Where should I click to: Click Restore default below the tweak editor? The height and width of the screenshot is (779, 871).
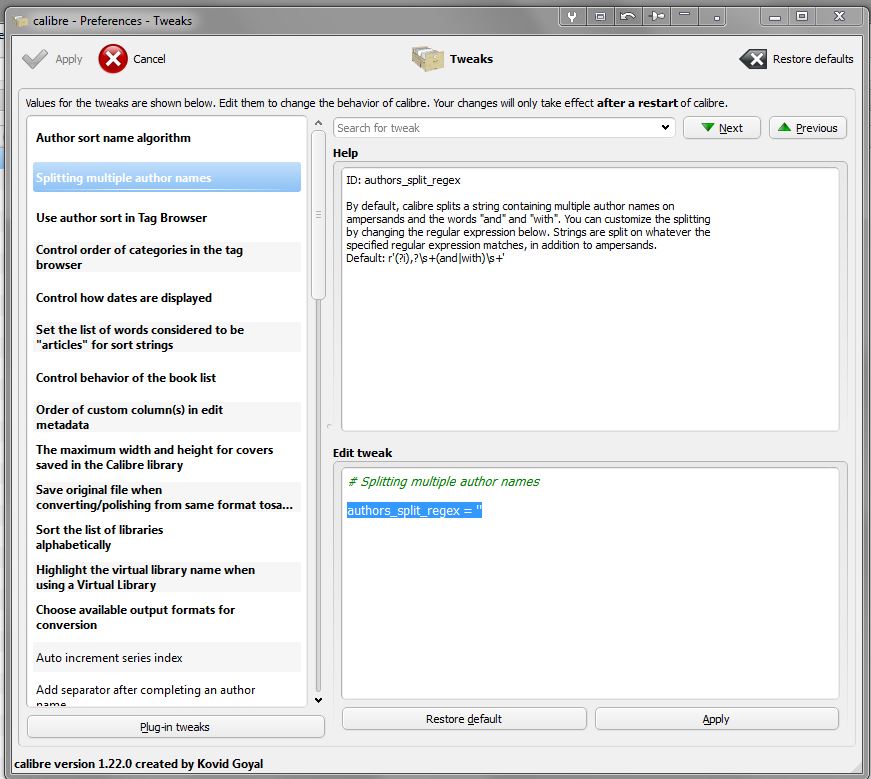464,719
